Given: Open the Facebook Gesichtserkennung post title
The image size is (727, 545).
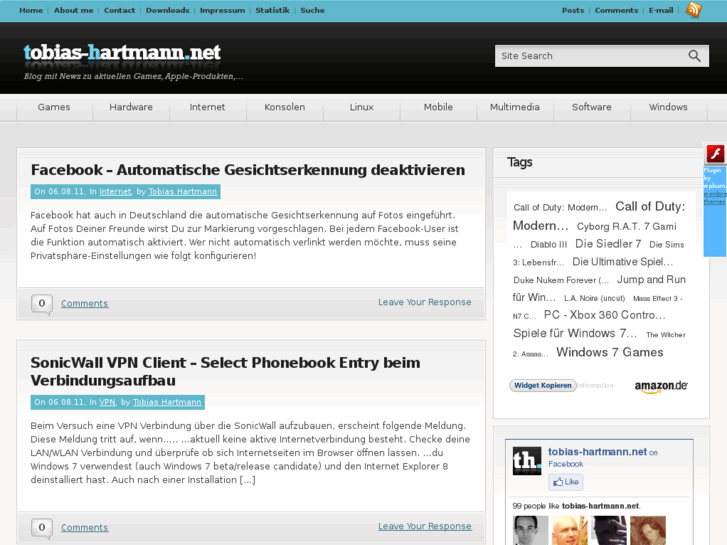Looking at the screenshot, I should [248, 170].
